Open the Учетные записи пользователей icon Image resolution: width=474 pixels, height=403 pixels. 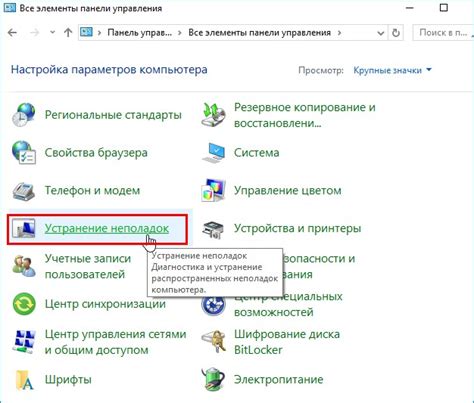[24, 266]
